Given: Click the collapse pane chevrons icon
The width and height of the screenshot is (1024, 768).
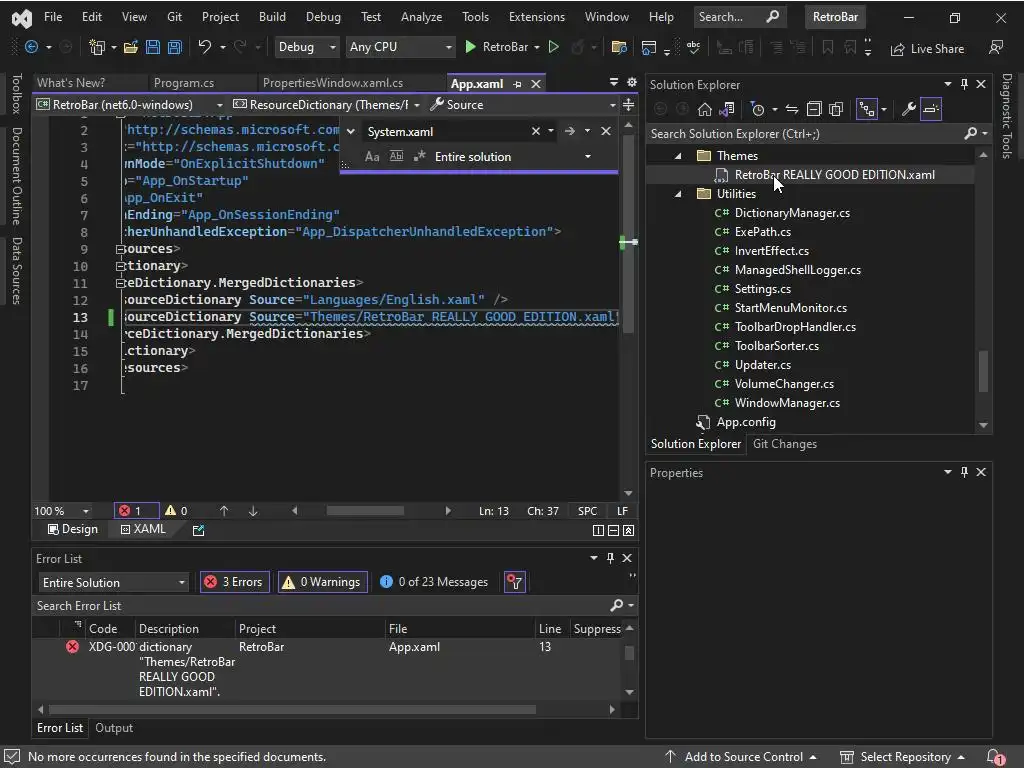Looking at the screenshot, I should [628, 530].
